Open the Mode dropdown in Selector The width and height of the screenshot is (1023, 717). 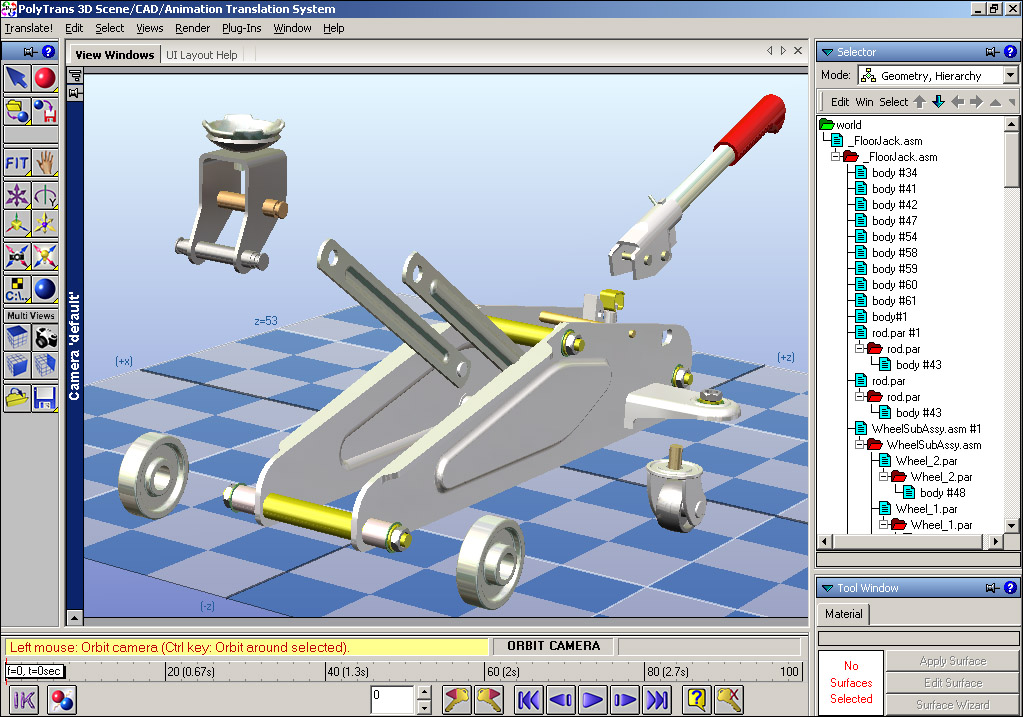[1010, 76]
